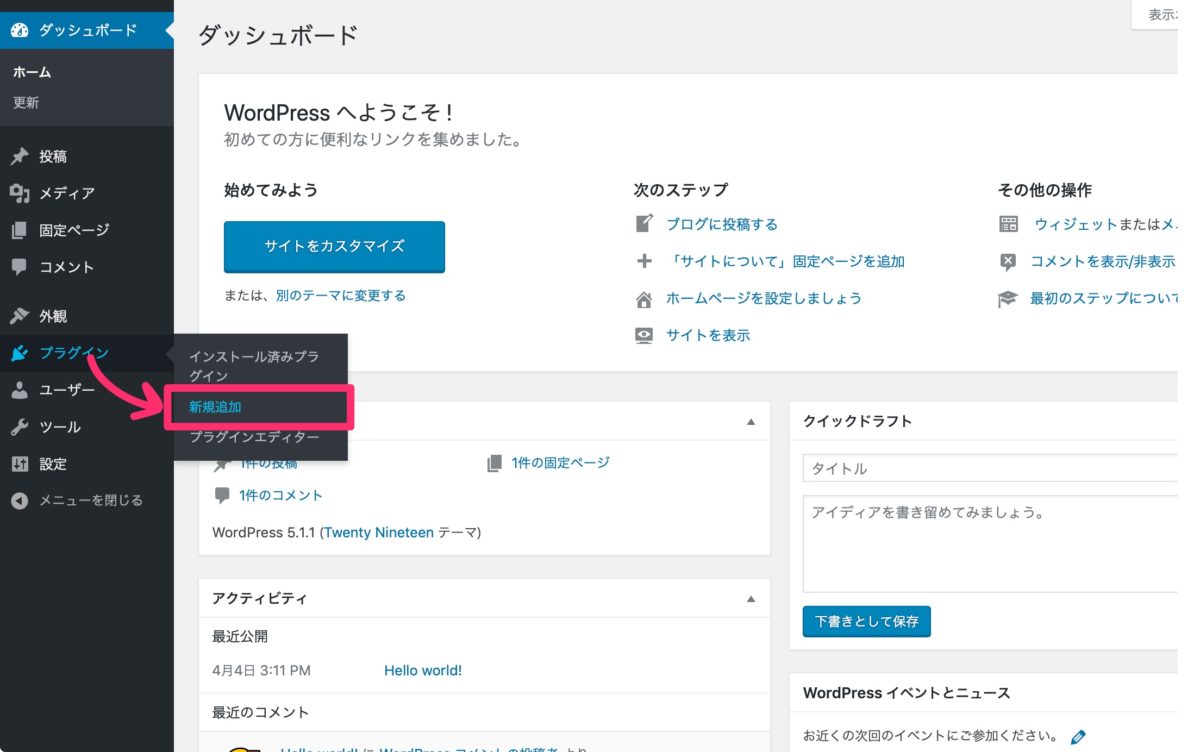Click the widgets grid icon
This screenshot has height=752, width=1200.
(x=1008, y=224)
